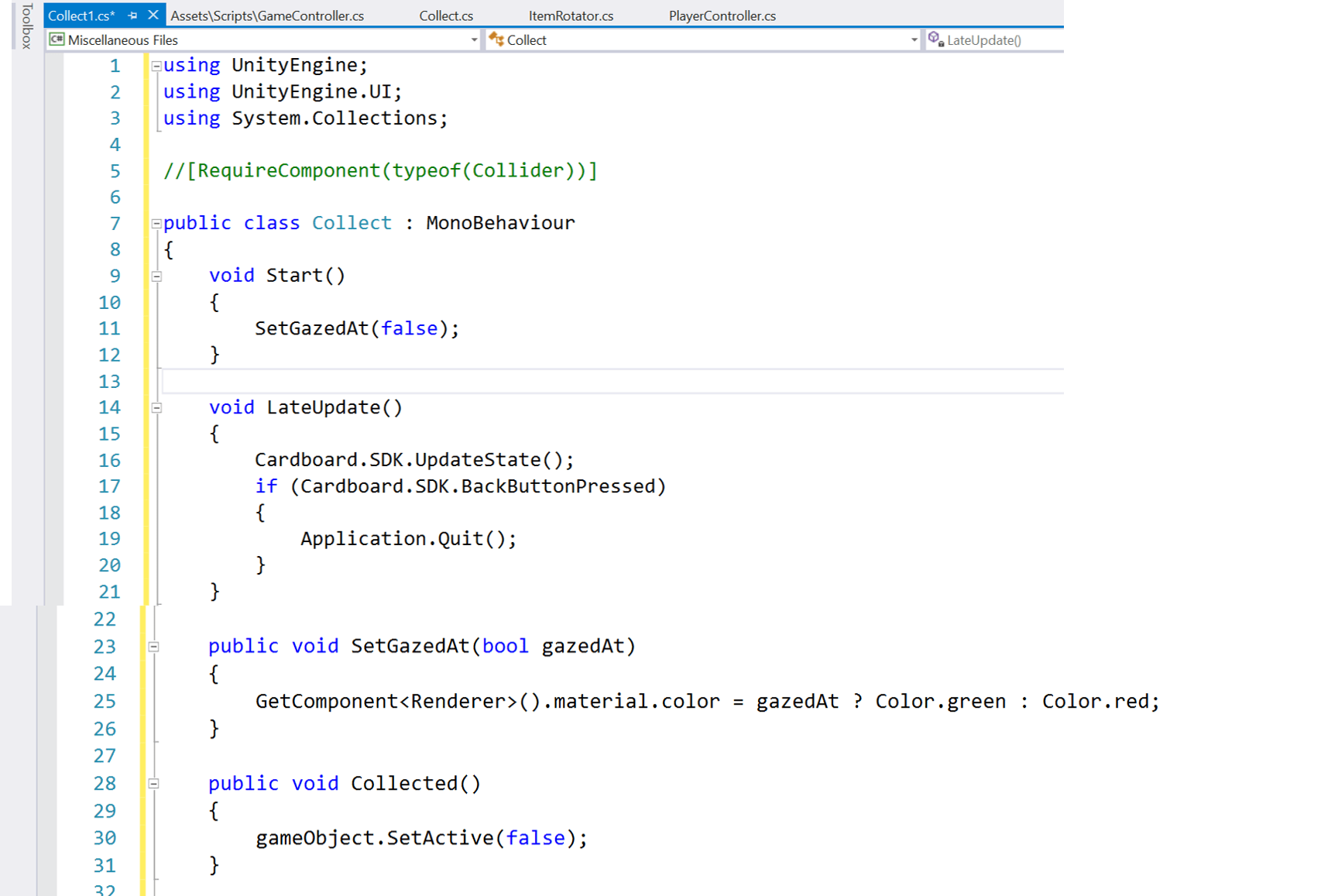Click Application.Quit() statement
This screenshot has width=1321, height=896.
[408, 538]
